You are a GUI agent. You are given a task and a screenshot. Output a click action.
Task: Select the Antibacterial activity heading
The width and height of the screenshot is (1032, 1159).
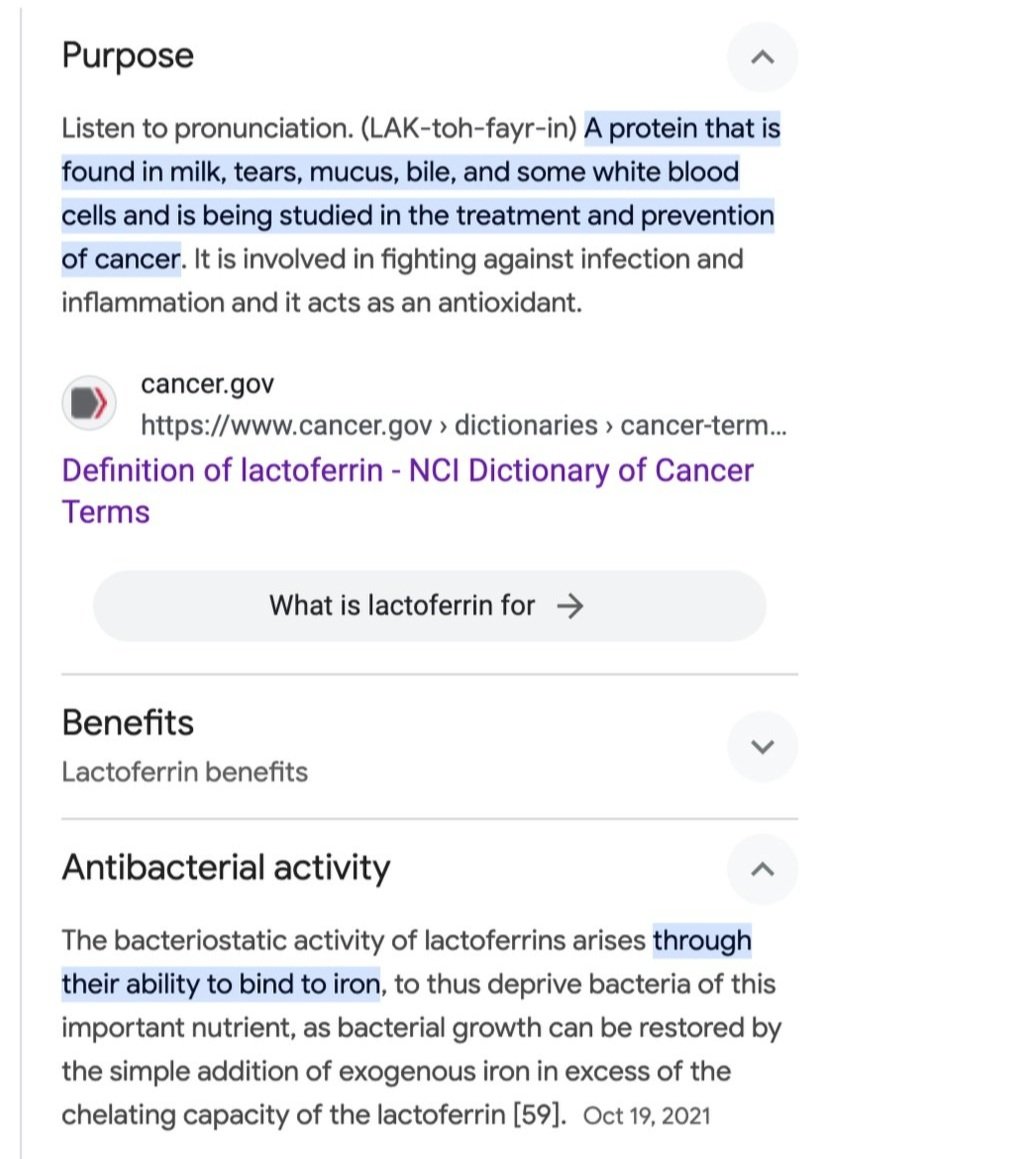226,868
